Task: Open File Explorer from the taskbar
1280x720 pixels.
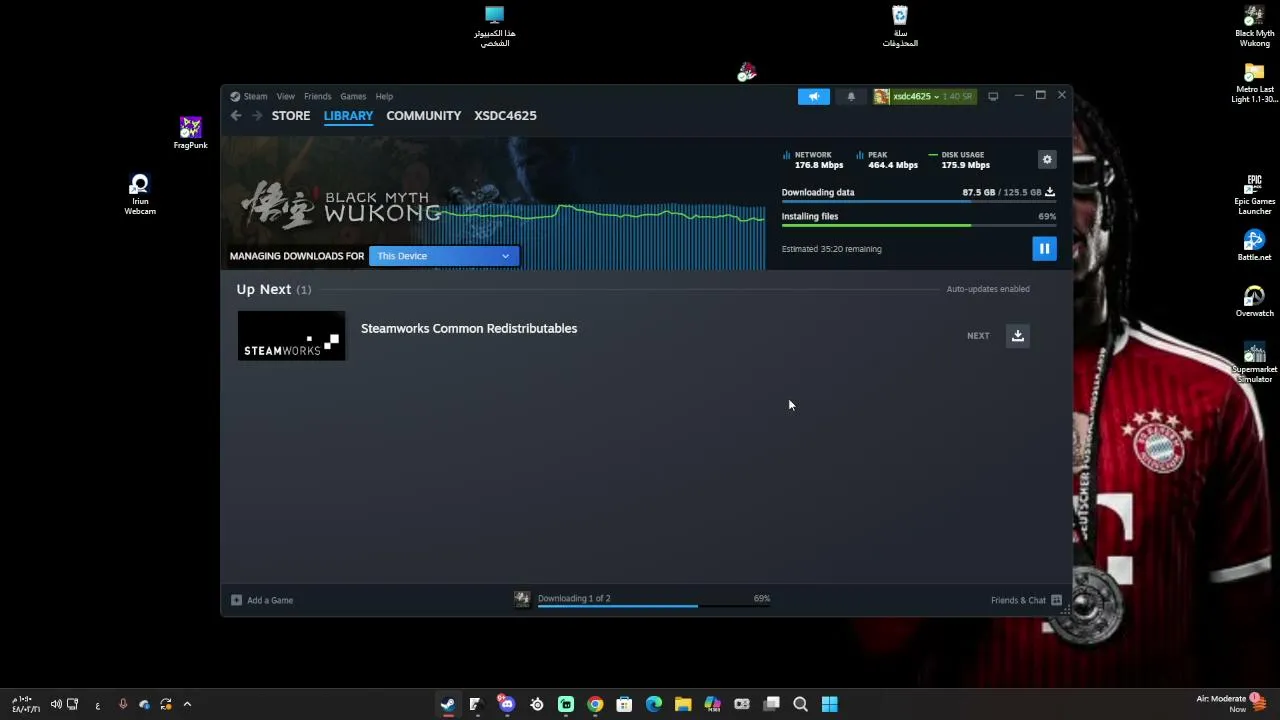Action: coord(683,704)
